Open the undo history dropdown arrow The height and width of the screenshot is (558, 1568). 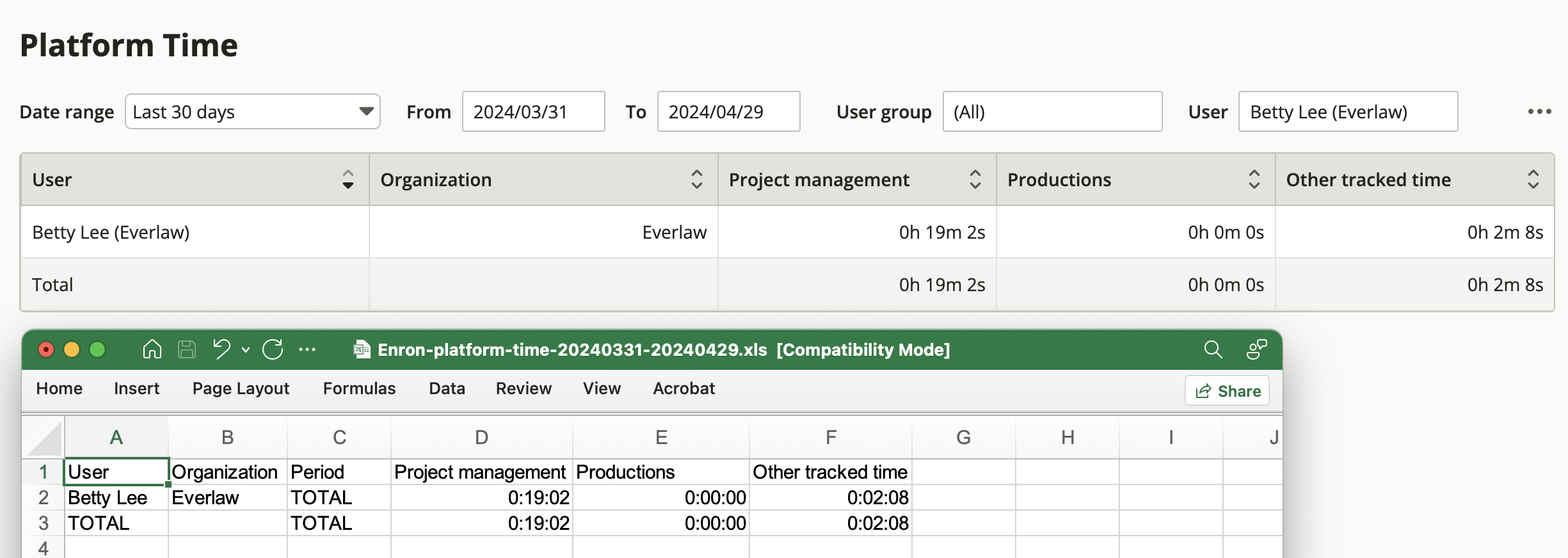(246, 349)
